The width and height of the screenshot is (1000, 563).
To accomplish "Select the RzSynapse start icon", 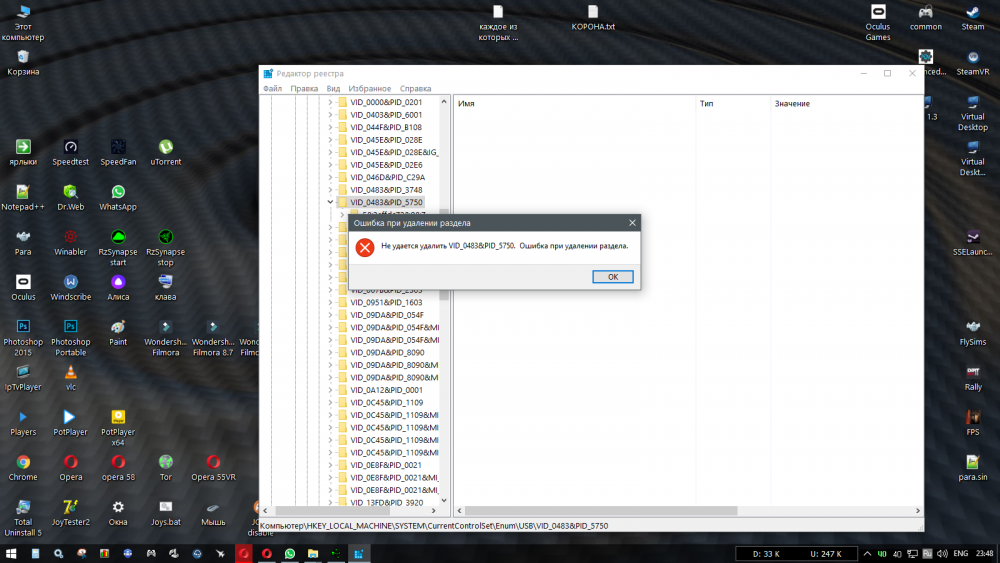I will pyautogui.click(x=118, y=247).
